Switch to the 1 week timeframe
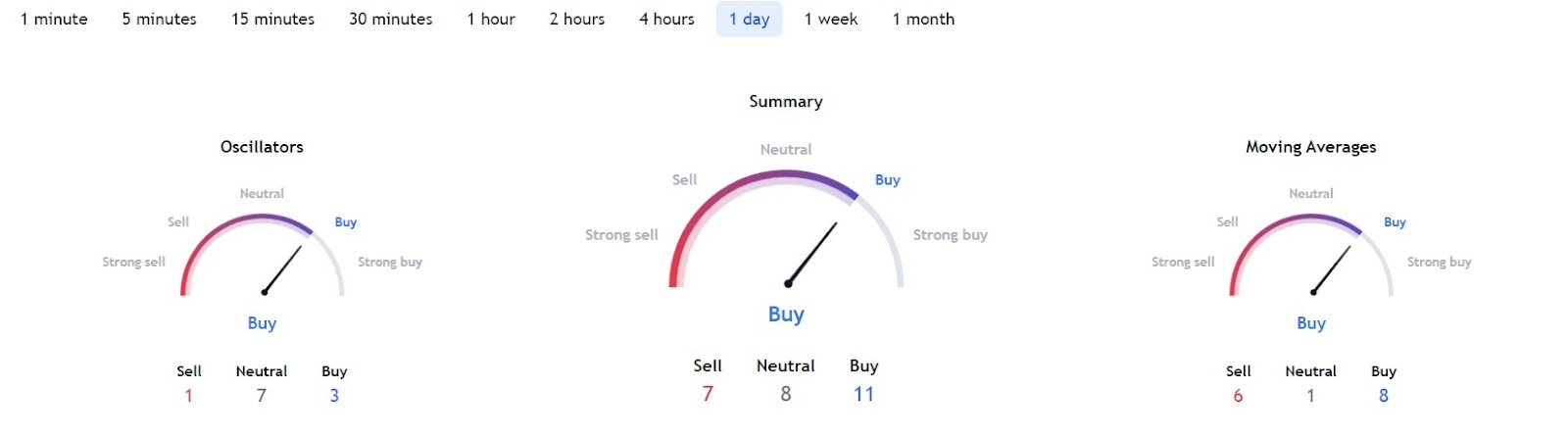Viewport: 1568px width, 437px height. click(x=831, y=20)
